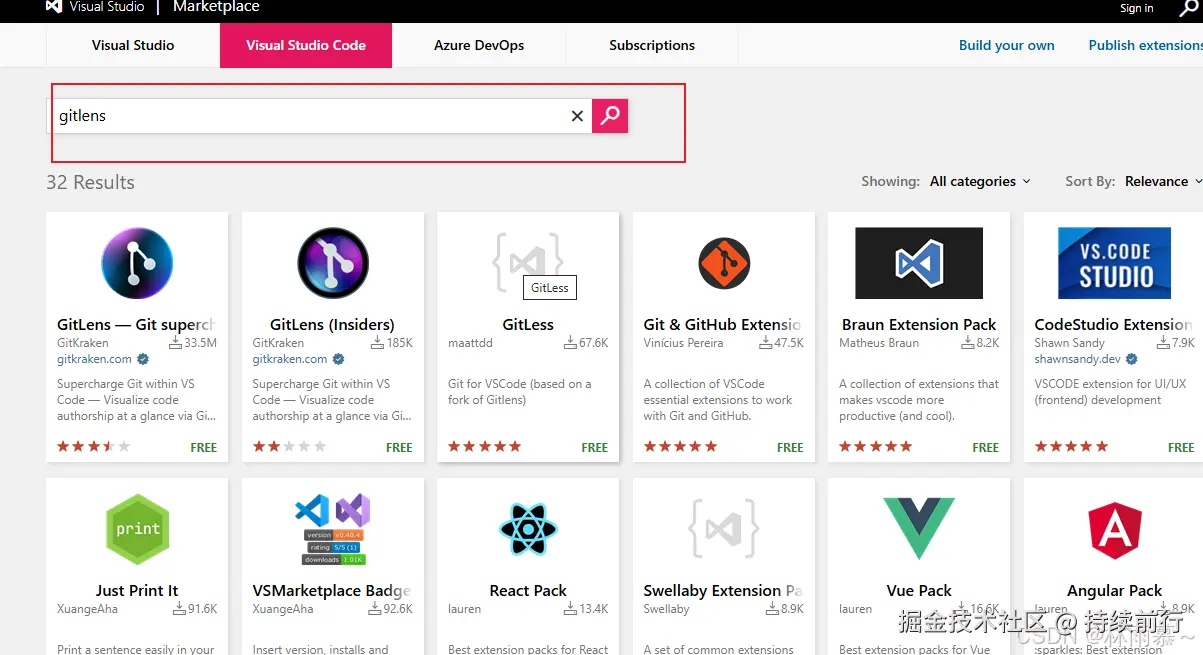Click description 'VSCODE extension for UI/UX'

tap(1110, 392)
